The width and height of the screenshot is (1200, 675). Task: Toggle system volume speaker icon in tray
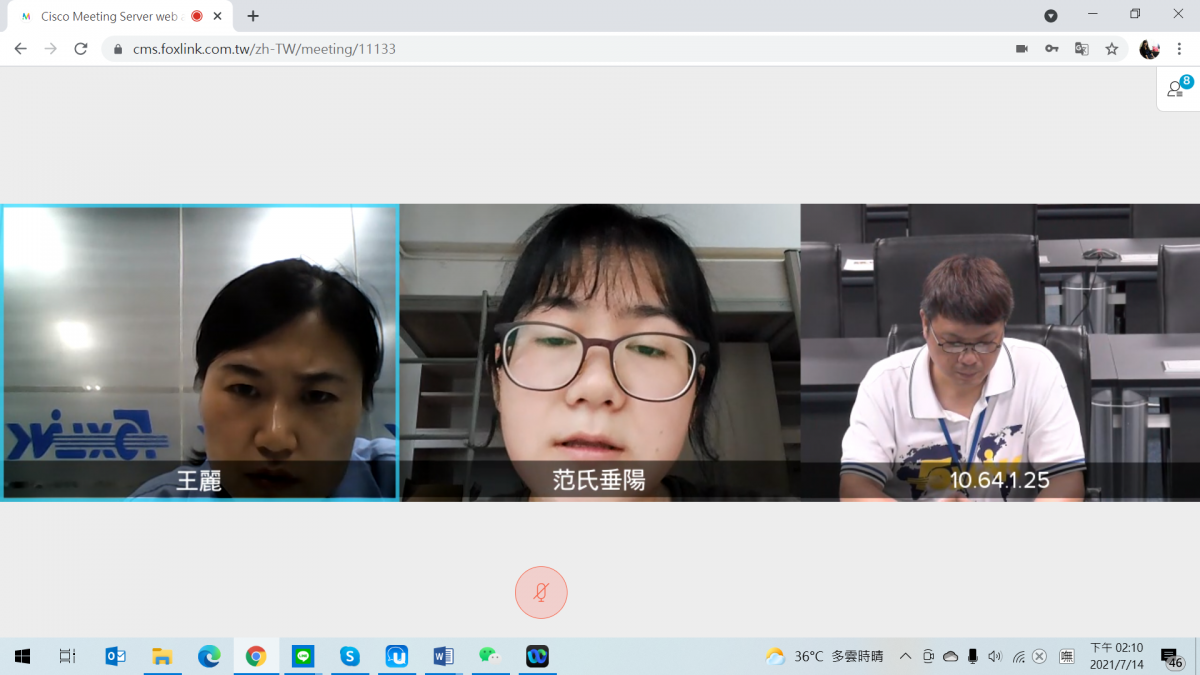pos(994,656)
